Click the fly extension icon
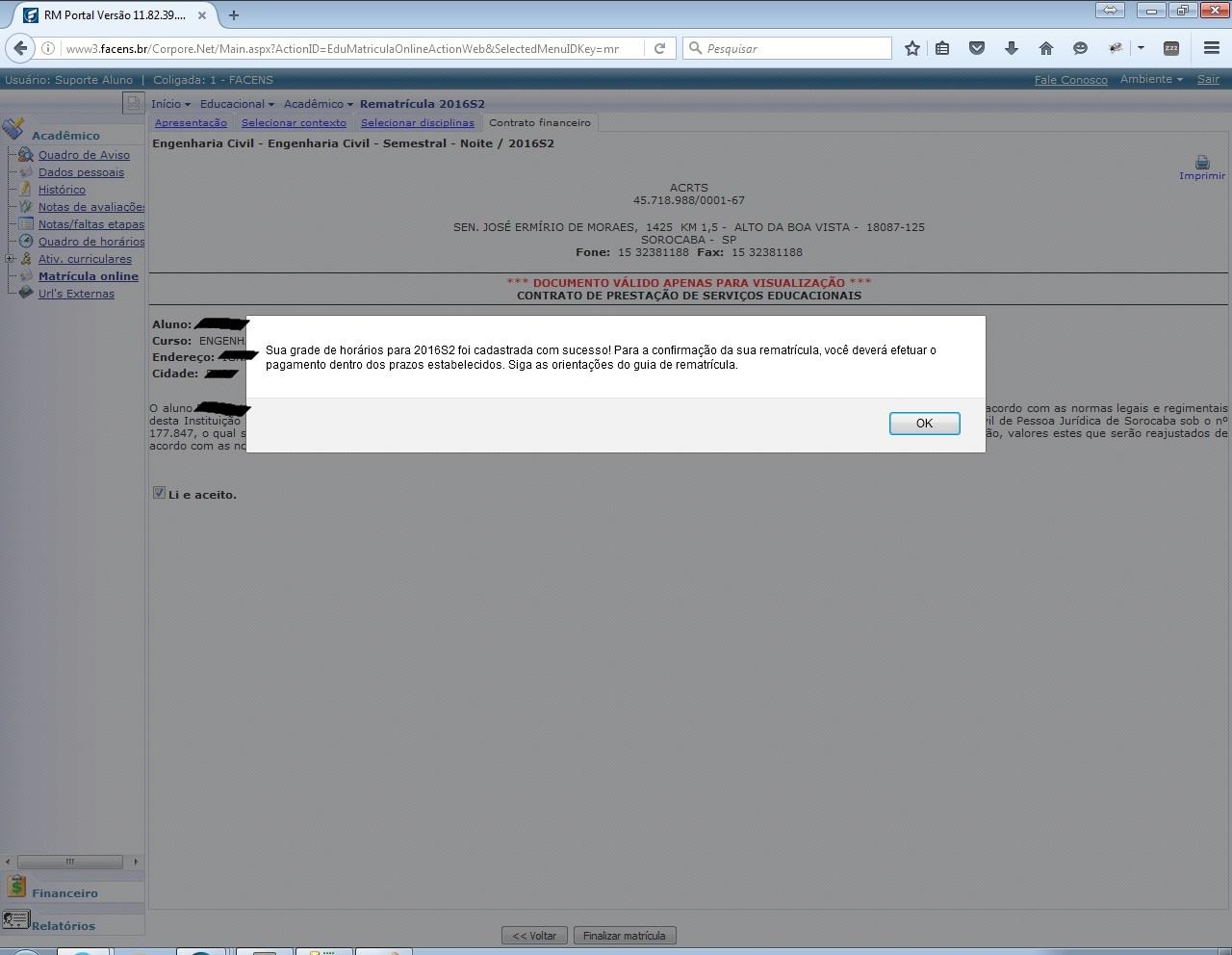This screenshot has width=1232, height=955. pos(1116,48)
